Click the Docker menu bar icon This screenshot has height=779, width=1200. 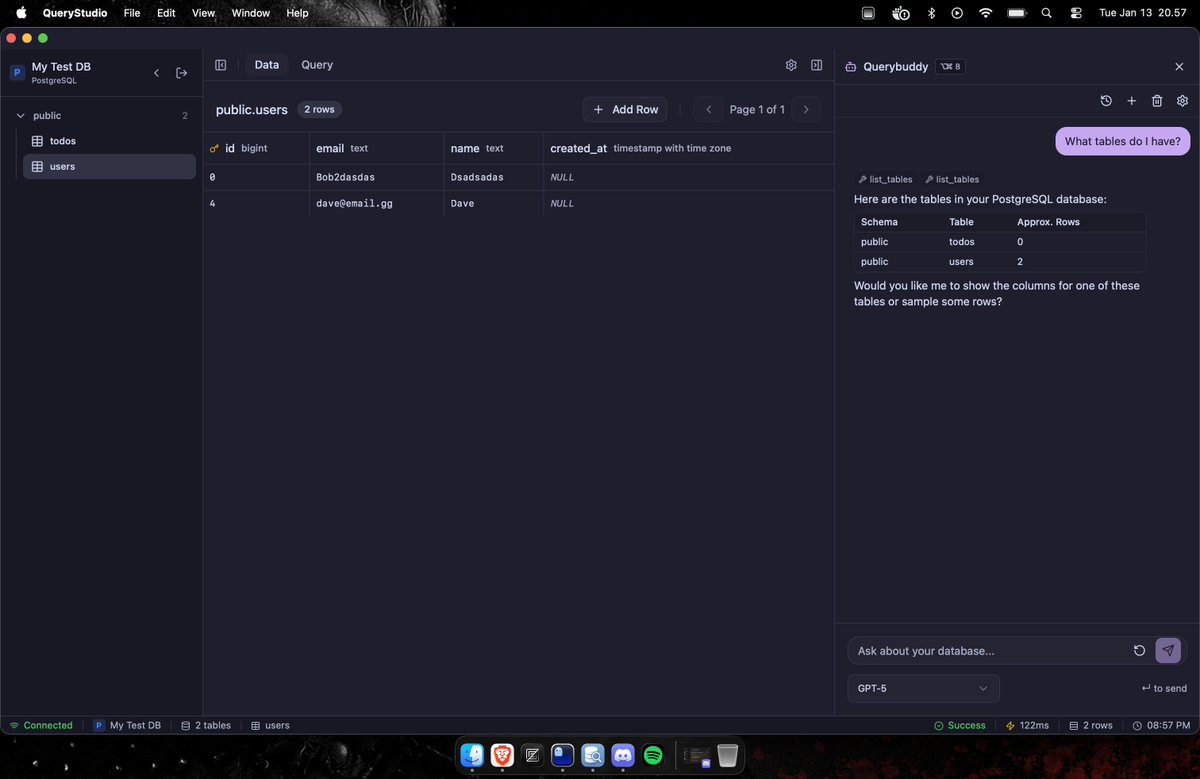901,13
